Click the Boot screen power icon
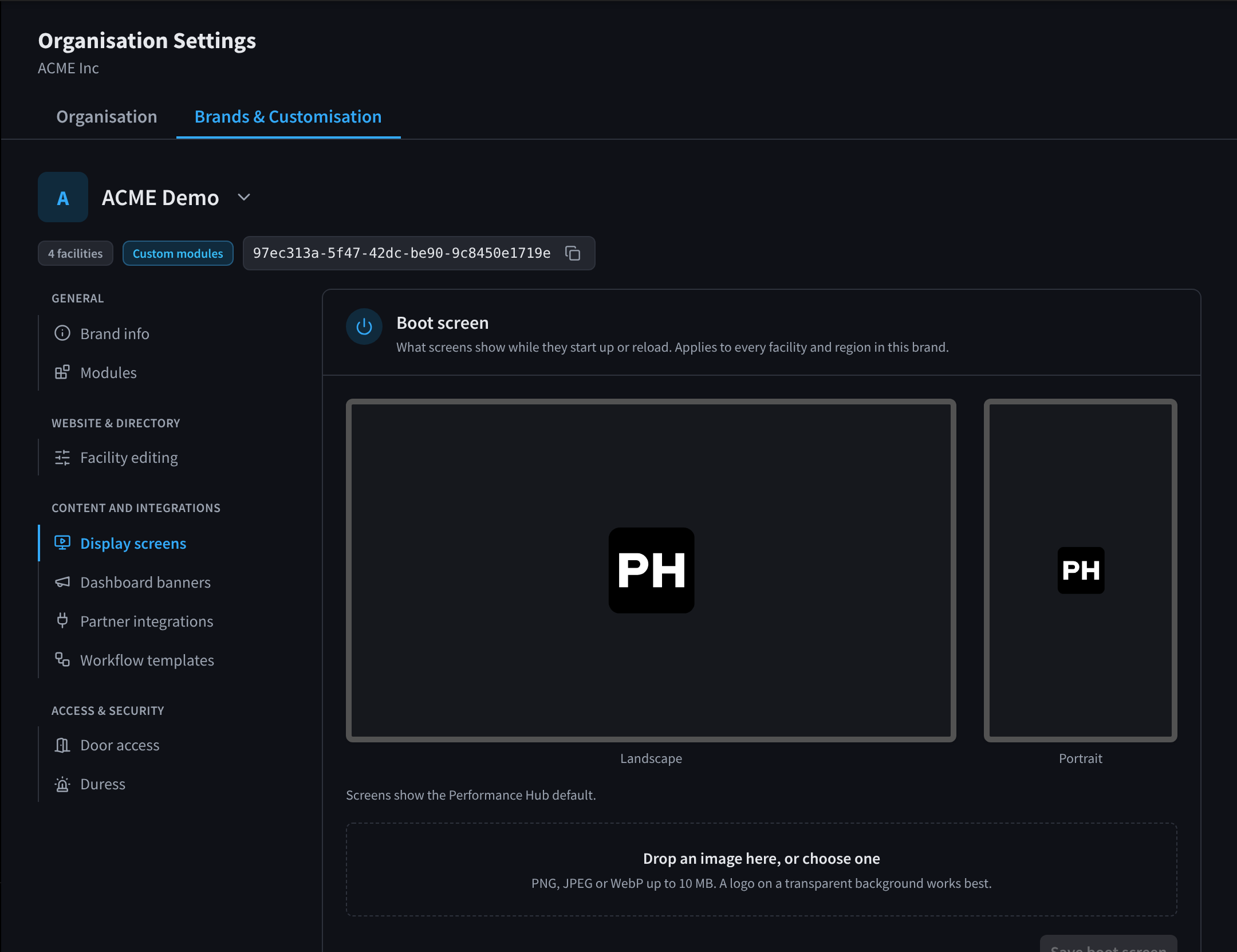 click(x=364, y=326)
